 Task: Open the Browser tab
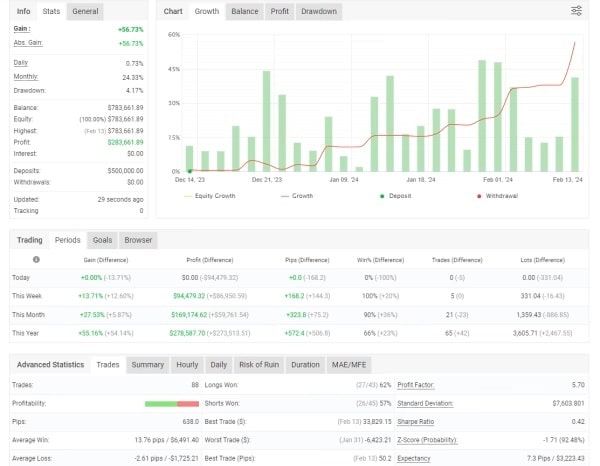click(x=138, y=240)
